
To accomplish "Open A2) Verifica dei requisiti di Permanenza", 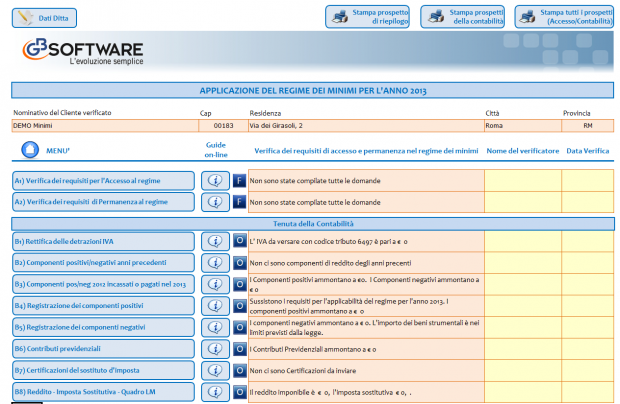I will (x=103, y=202).
